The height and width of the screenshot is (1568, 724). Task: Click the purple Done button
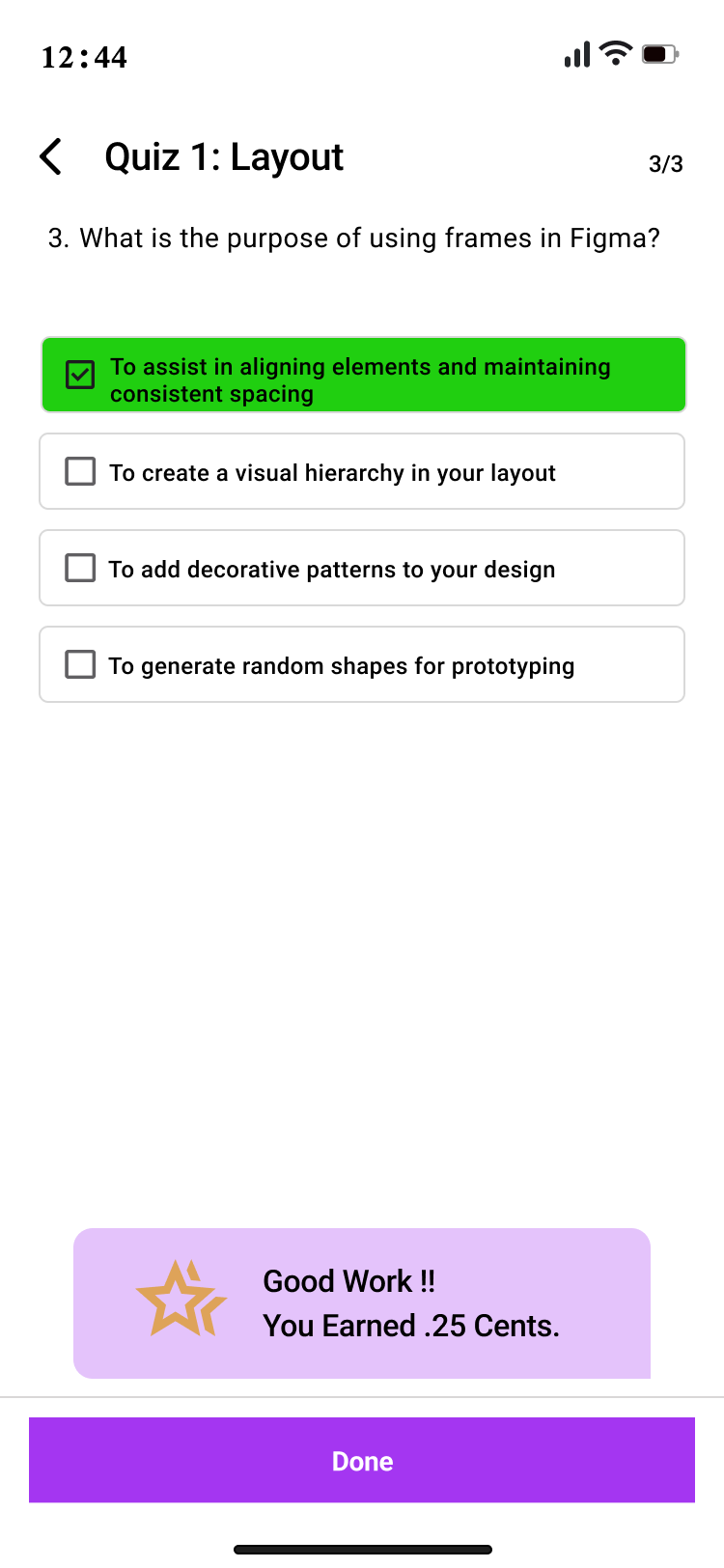click(x=362, y=1460)
